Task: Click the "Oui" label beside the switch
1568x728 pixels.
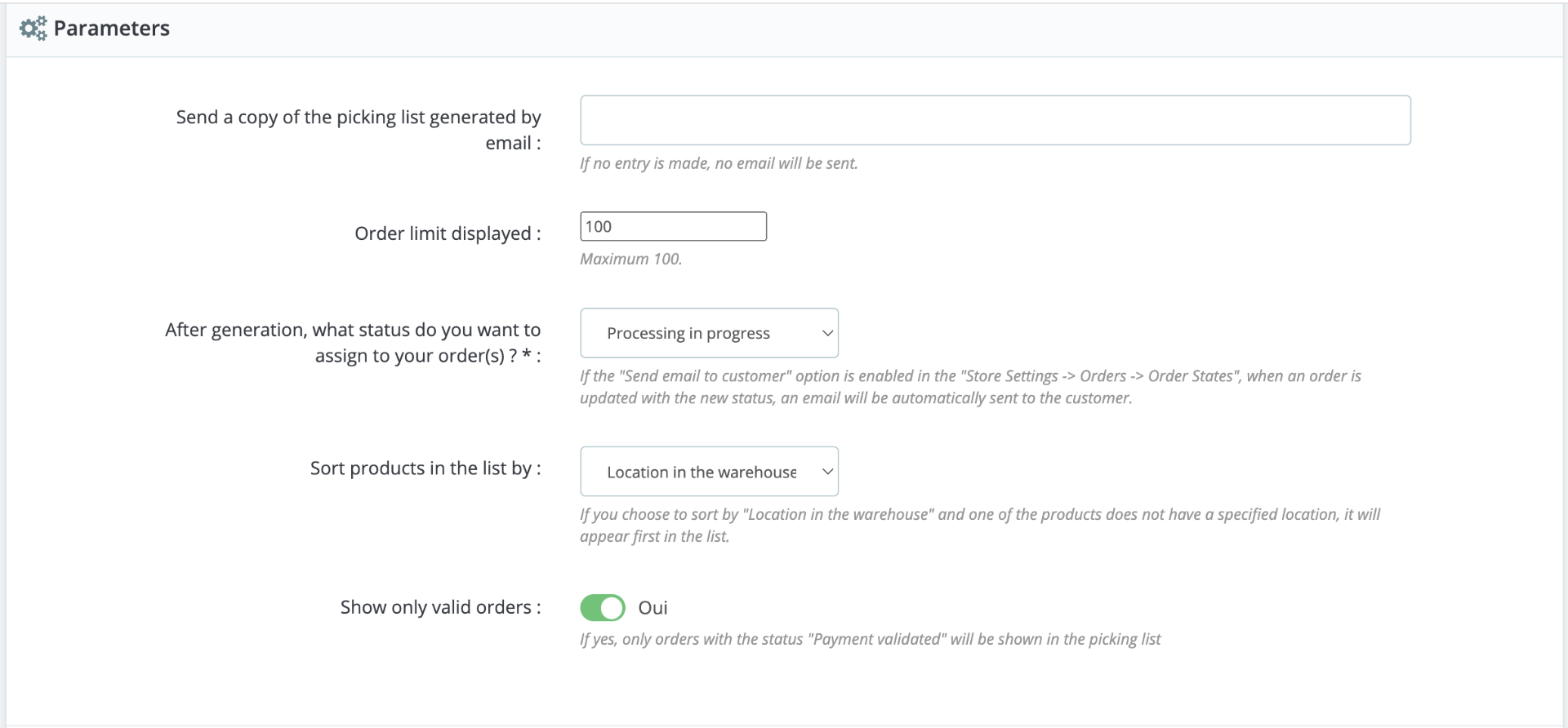Action: 653,608
